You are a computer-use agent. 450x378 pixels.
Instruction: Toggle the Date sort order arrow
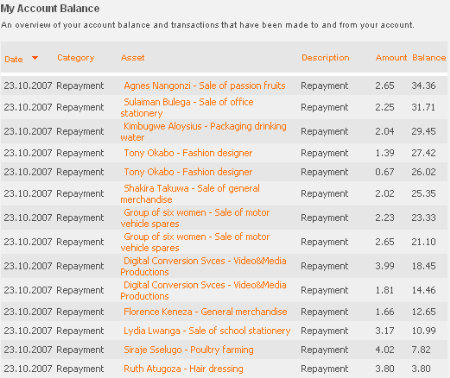35,58
